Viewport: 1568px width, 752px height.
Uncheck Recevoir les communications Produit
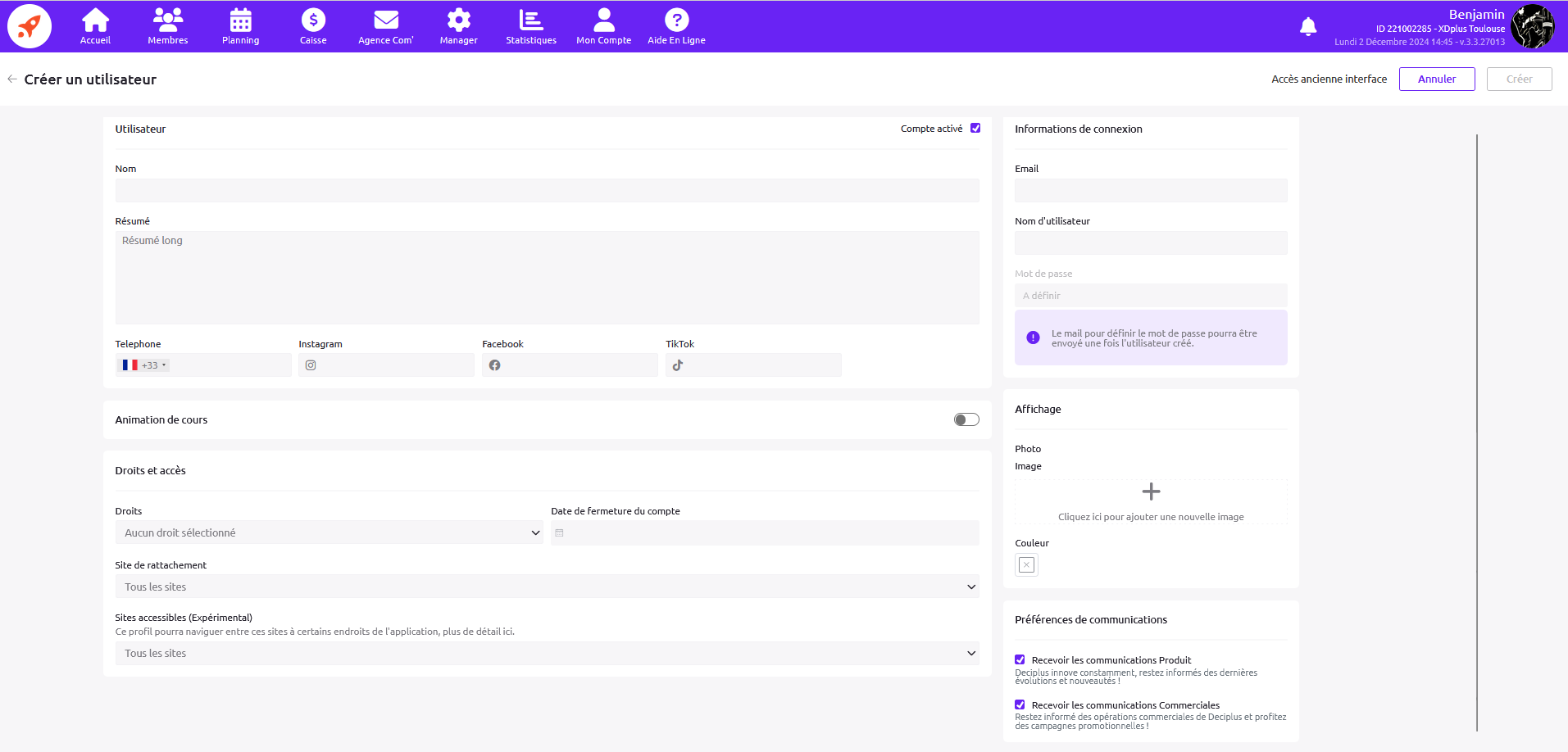(1020, 659)
